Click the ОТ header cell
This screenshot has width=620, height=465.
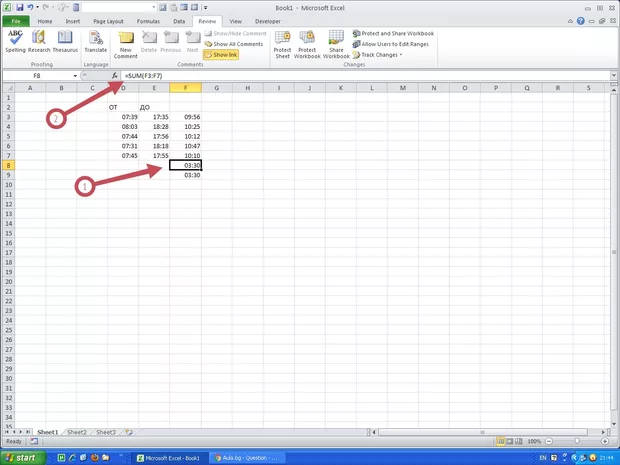[123, 107]
